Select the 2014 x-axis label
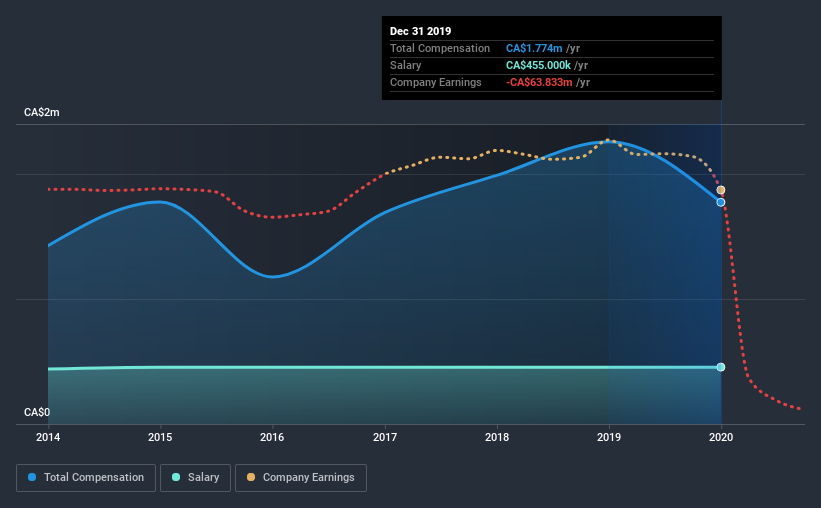Image resolution: width=821 pixels, height=508 pixels. click(x=48, y=437)
